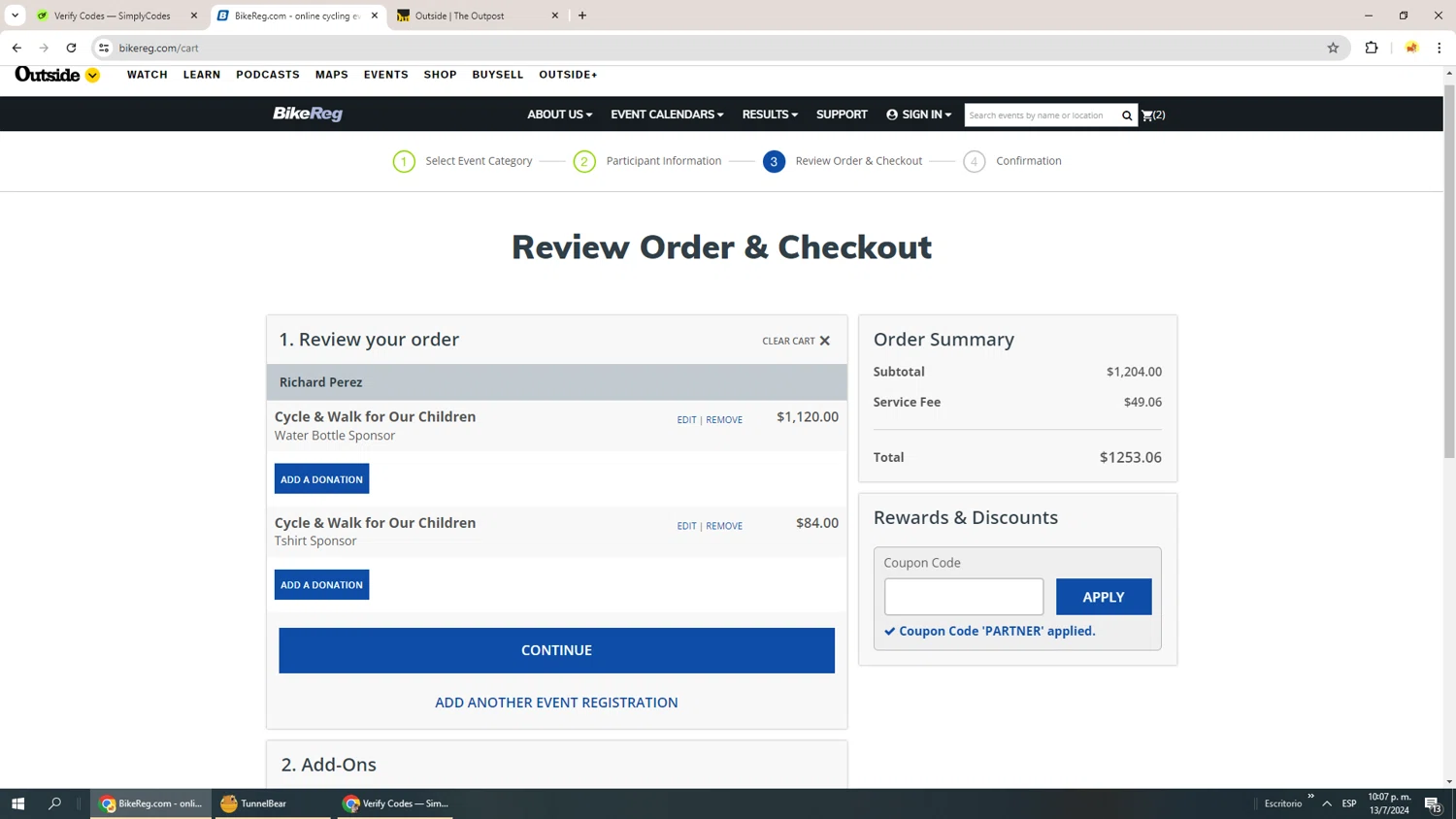Click the event search input field
Screen dimensions: 1456x819
point(1041,115)
